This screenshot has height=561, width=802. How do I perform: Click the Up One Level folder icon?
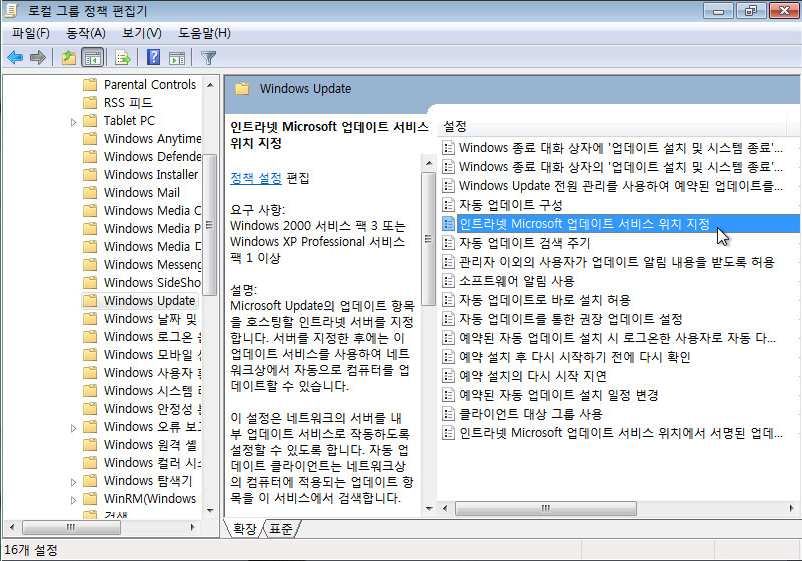68,57
